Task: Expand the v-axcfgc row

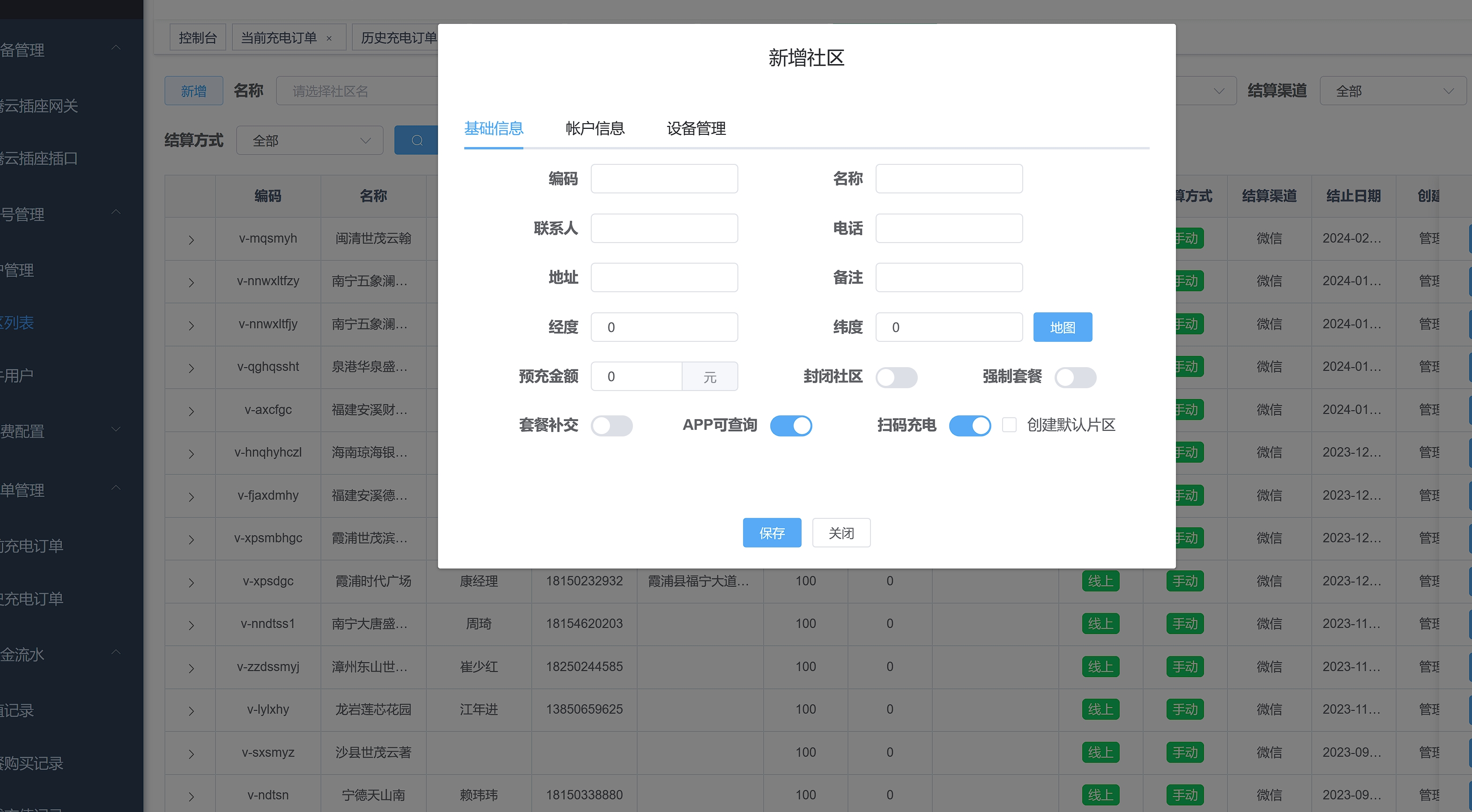Action: (191, 411)
